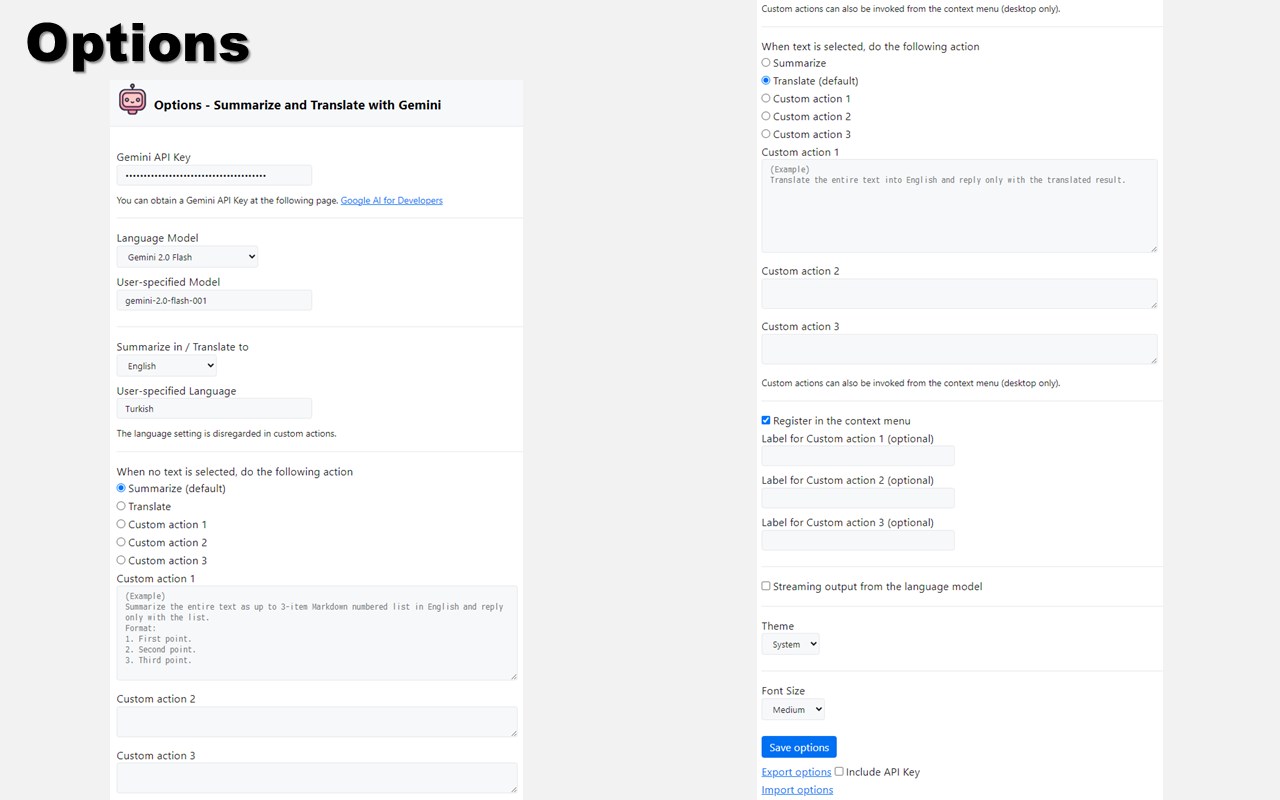The height and width of the screenshot is (800, 1280).
Task: Change the Font Size dropdown
Action: pos(793,709)
